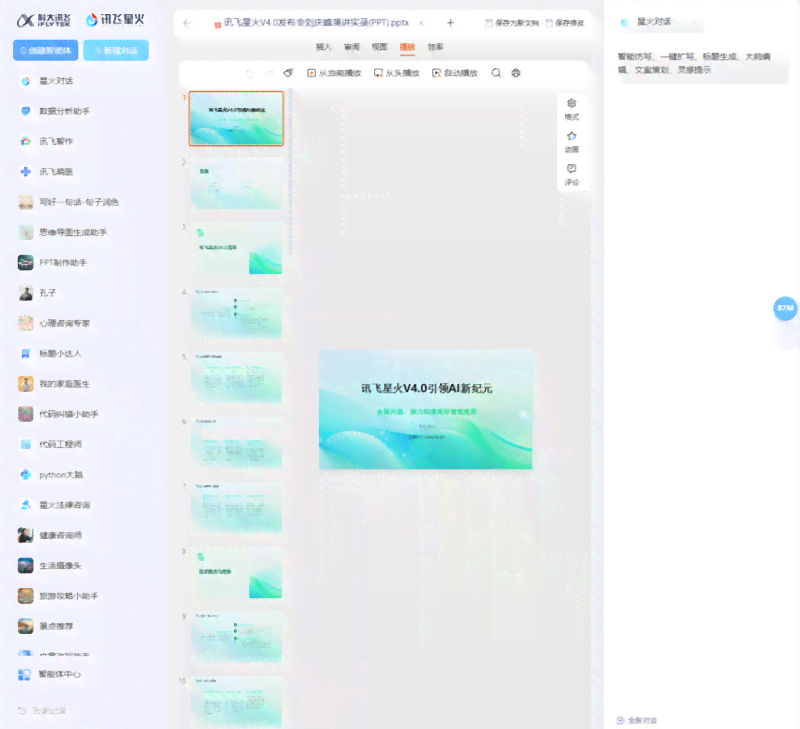
Task: Click 从头播放 in toolbar
Action: 396,73
